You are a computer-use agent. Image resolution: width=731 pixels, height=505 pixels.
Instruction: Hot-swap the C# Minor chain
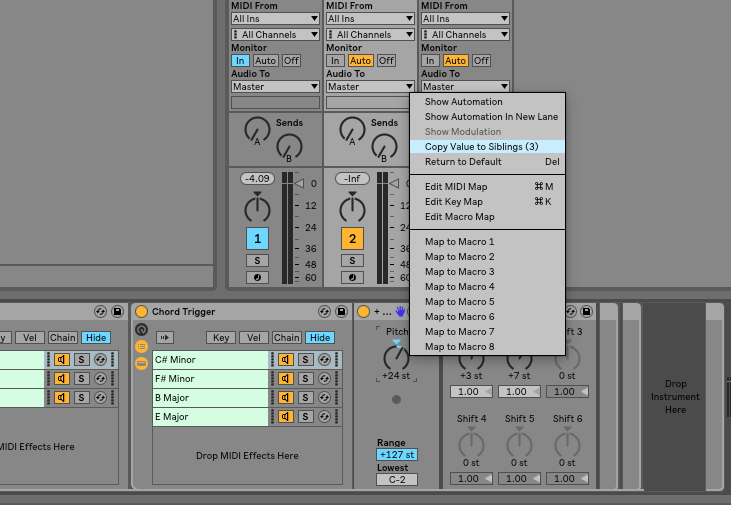[x=324, y=360]
